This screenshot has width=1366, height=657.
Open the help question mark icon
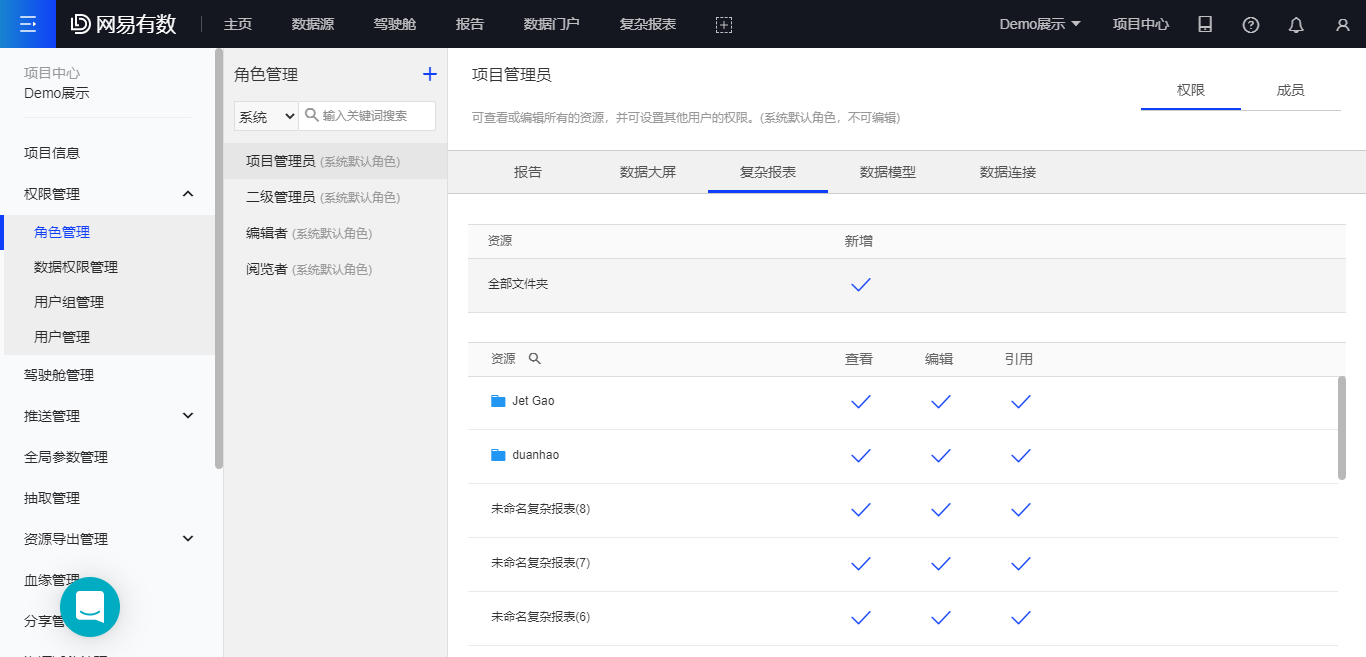(x=1251, y=25)
